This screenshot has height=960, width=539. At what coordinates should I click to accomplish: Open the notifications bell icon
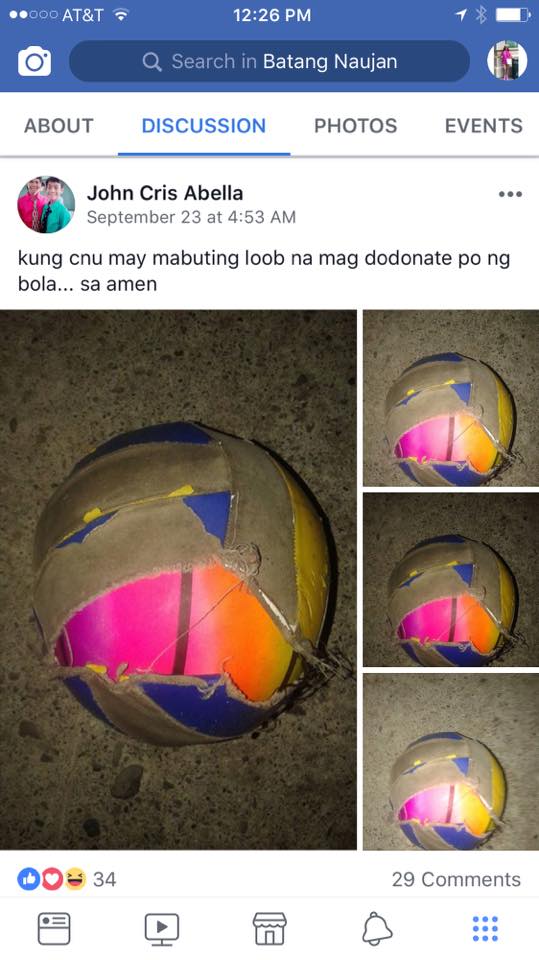point(377,929)
